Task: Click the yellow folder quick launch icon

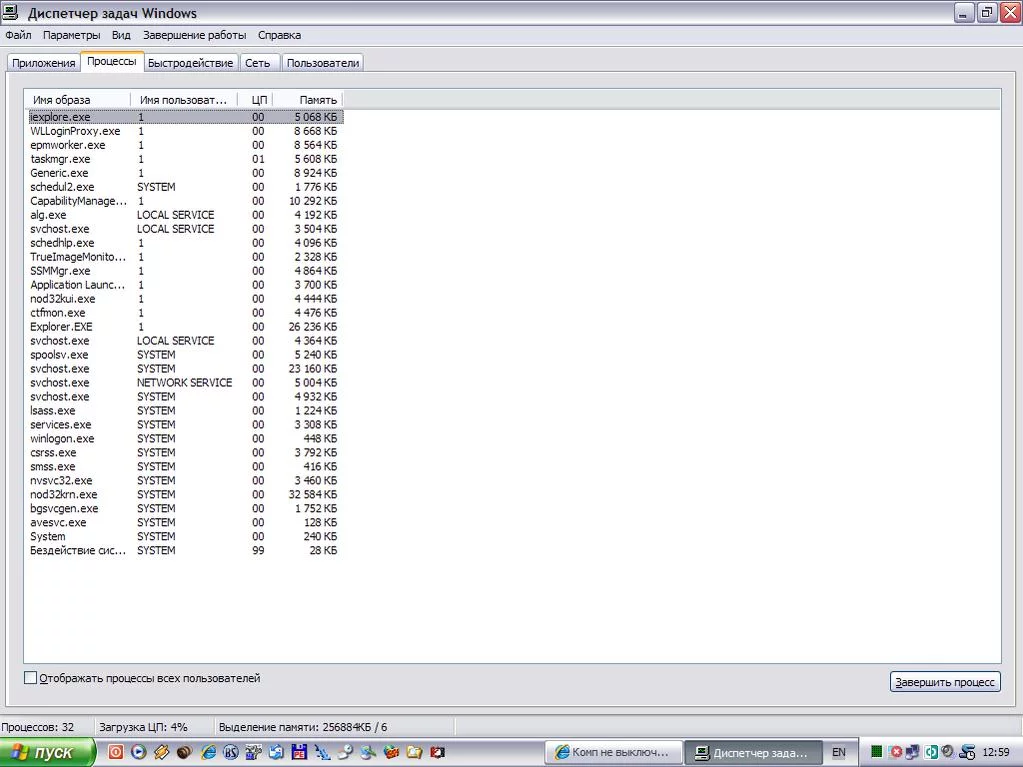Action: pyautogui.click(x=415, y=752)
